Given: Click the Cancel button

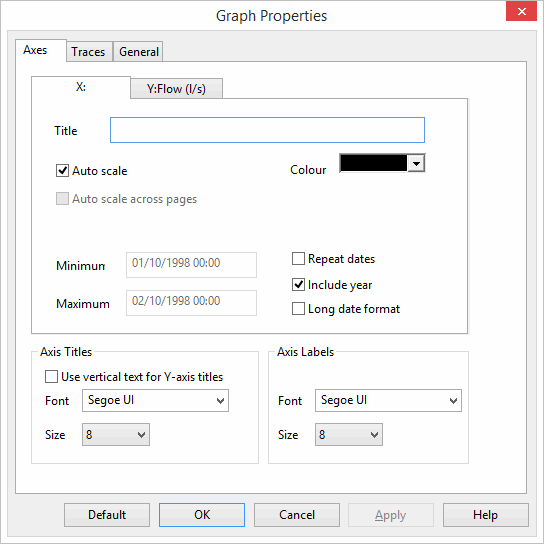Looking at the screenshot, I should (x=297, y=515).
